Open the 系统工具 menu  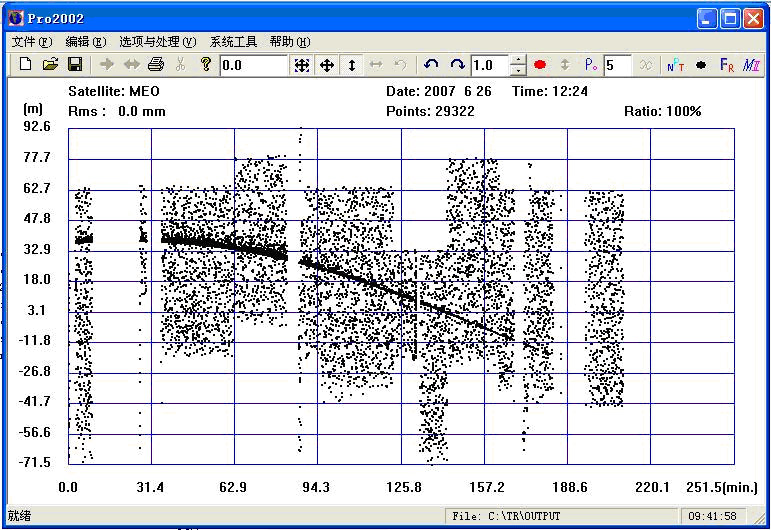click(233, 42)
